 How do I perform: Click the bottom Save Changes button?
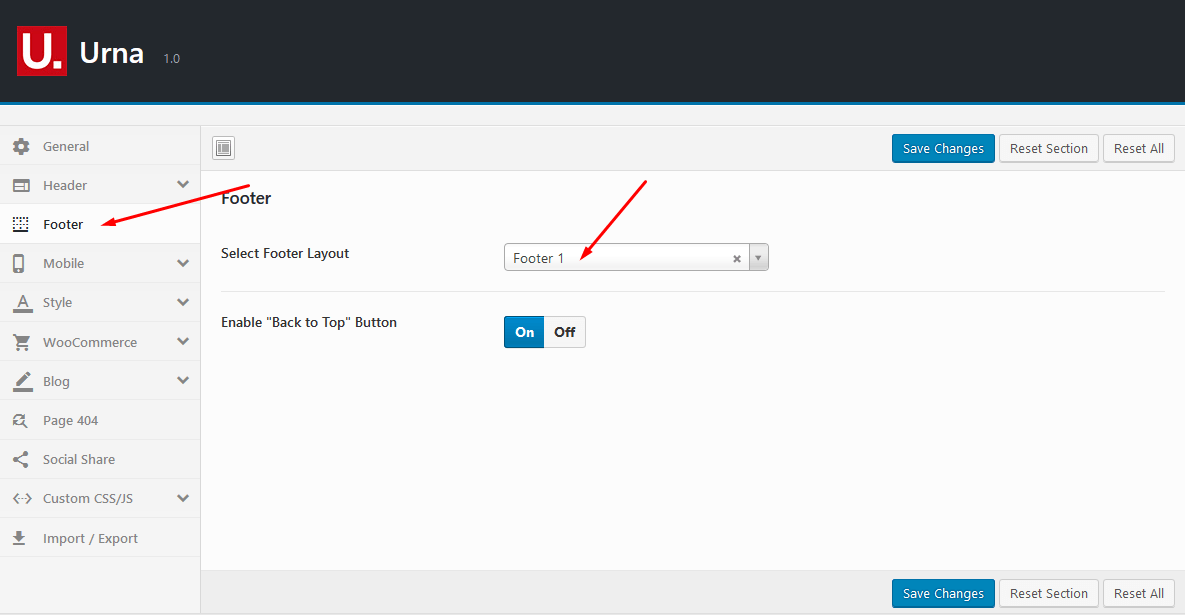(x=943, y=594)
